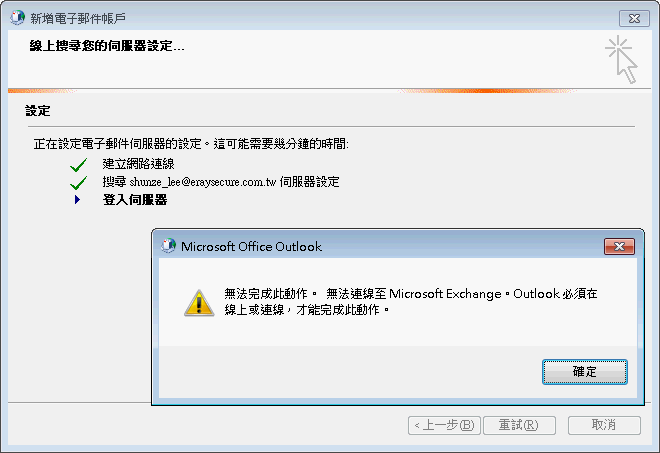Click the 建立網路連線 step label

point(138,164)
